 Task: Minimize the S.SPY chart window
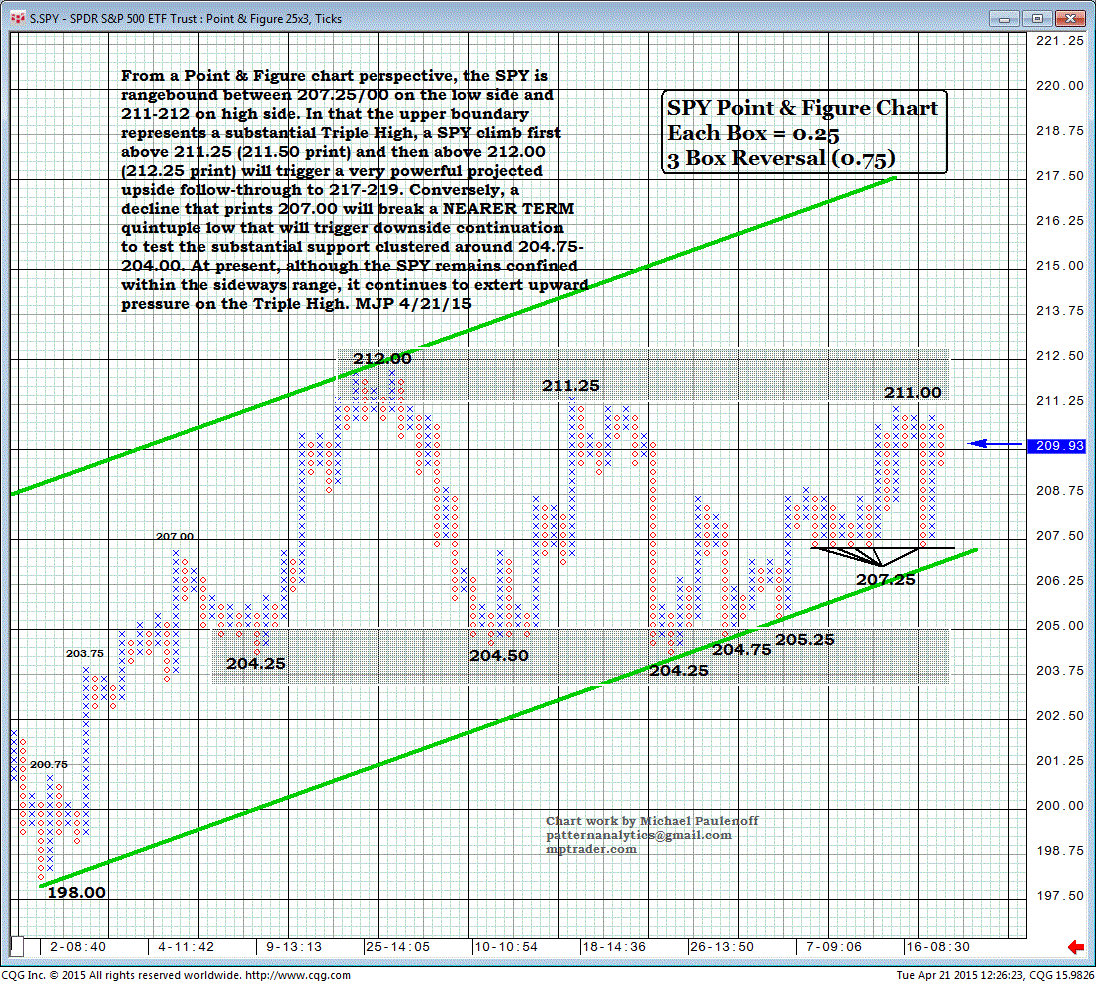pyautogui.click(x=1004, y=19)
